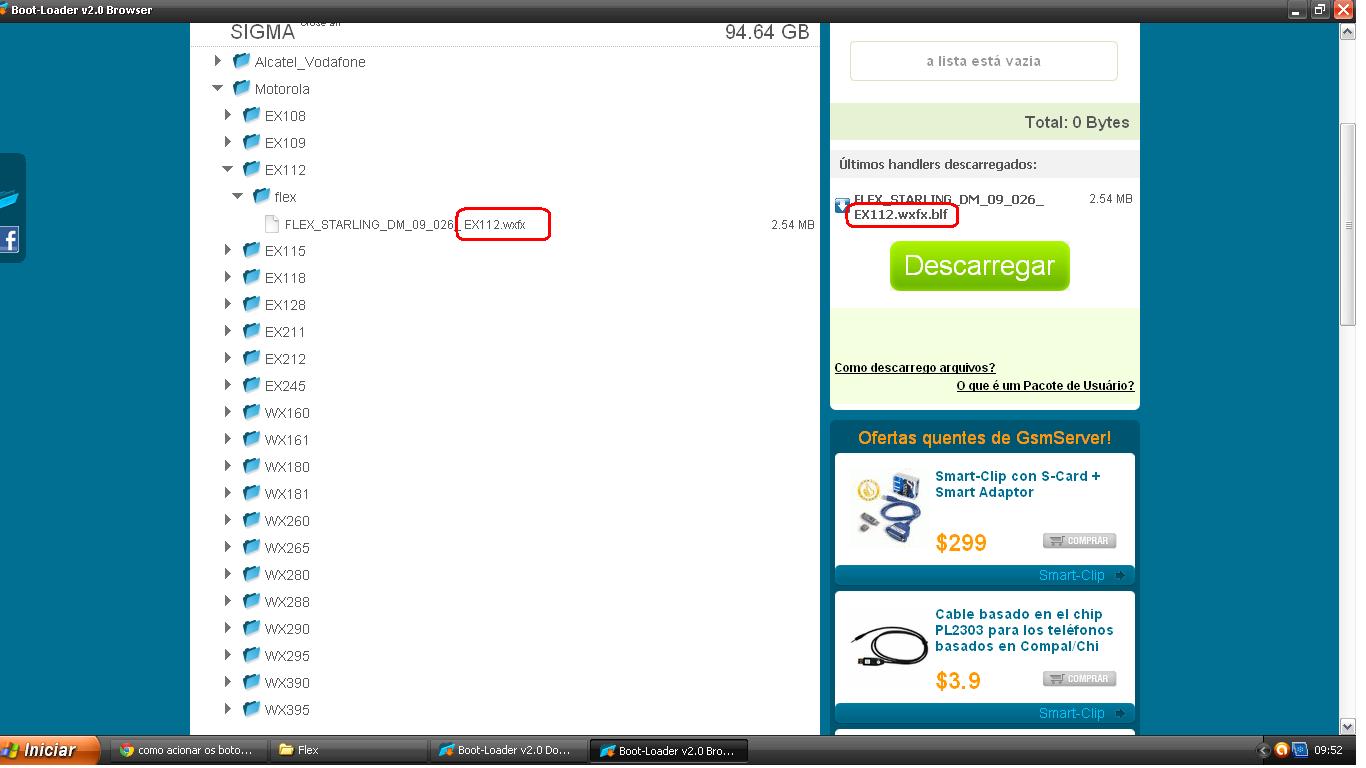Image resolution: width=1366 pixels, height=768 pixels.
Task: Click the FLEX_STARLING file document icon
Action: pyautogui.click(x=272, y=224)
